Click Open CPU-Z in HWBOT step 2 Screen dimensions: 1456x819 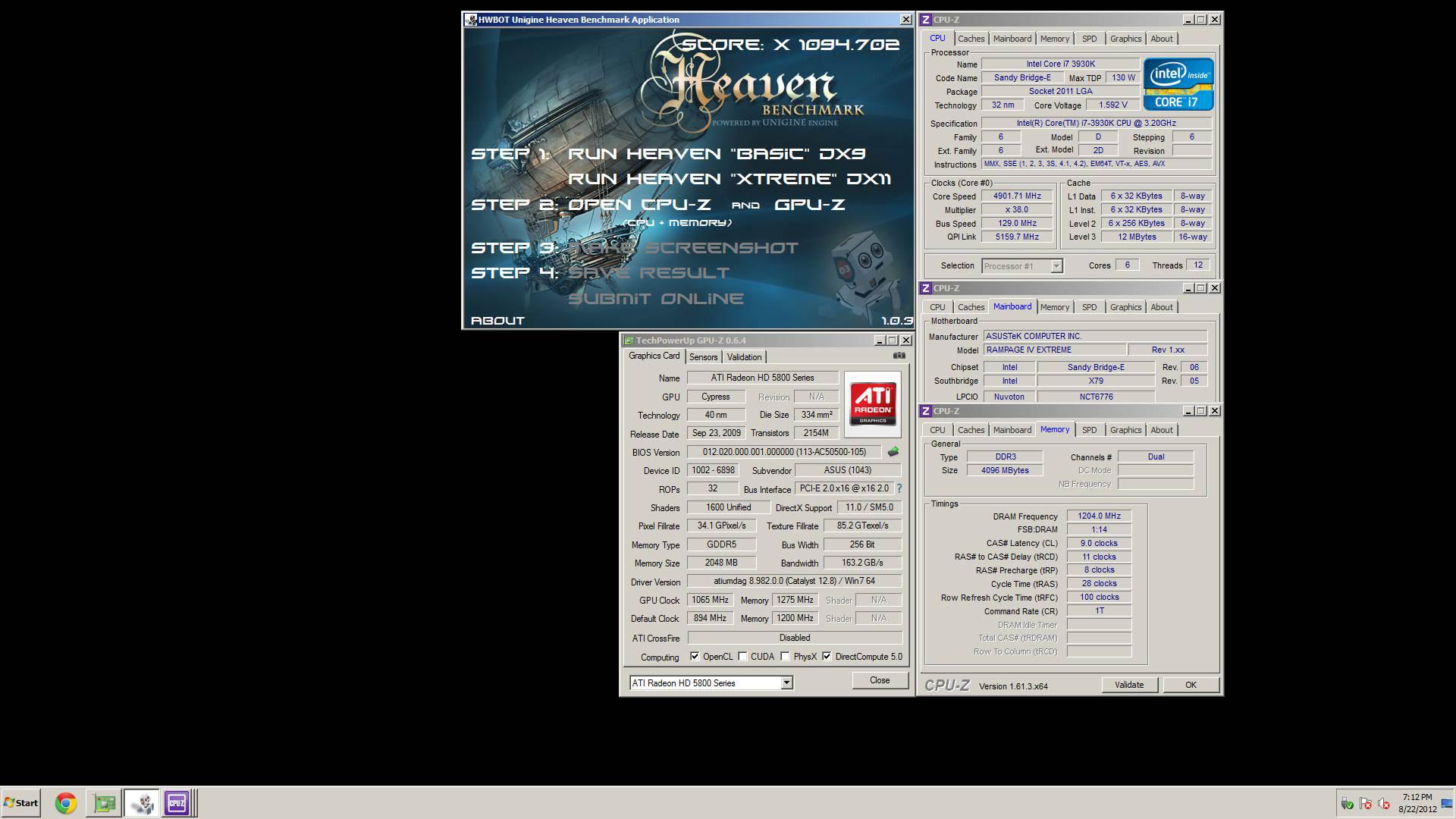pyautogui.click(x=639, y=205)
